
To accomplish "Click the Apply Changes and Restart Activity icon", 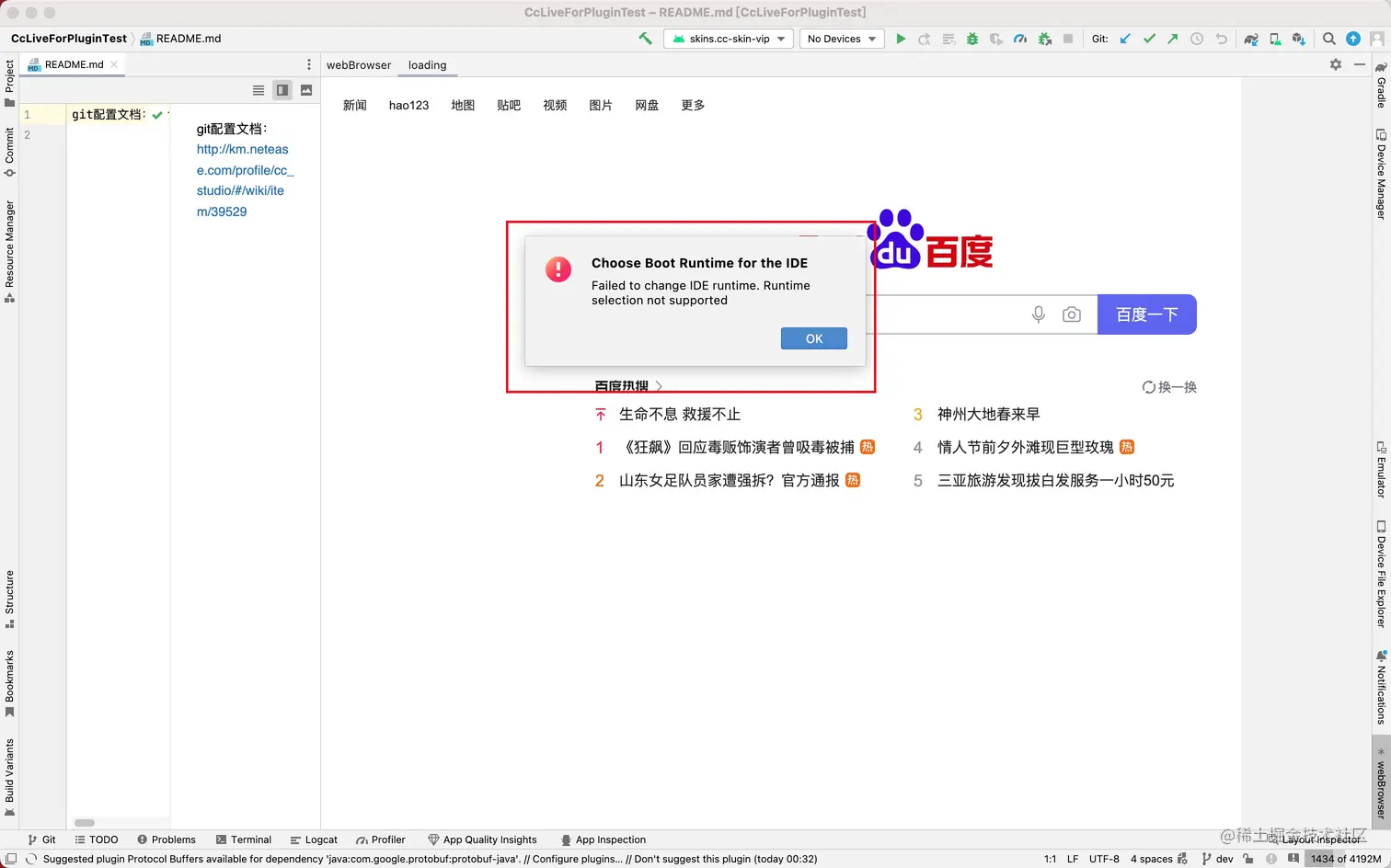I will (x=925, y=39).
